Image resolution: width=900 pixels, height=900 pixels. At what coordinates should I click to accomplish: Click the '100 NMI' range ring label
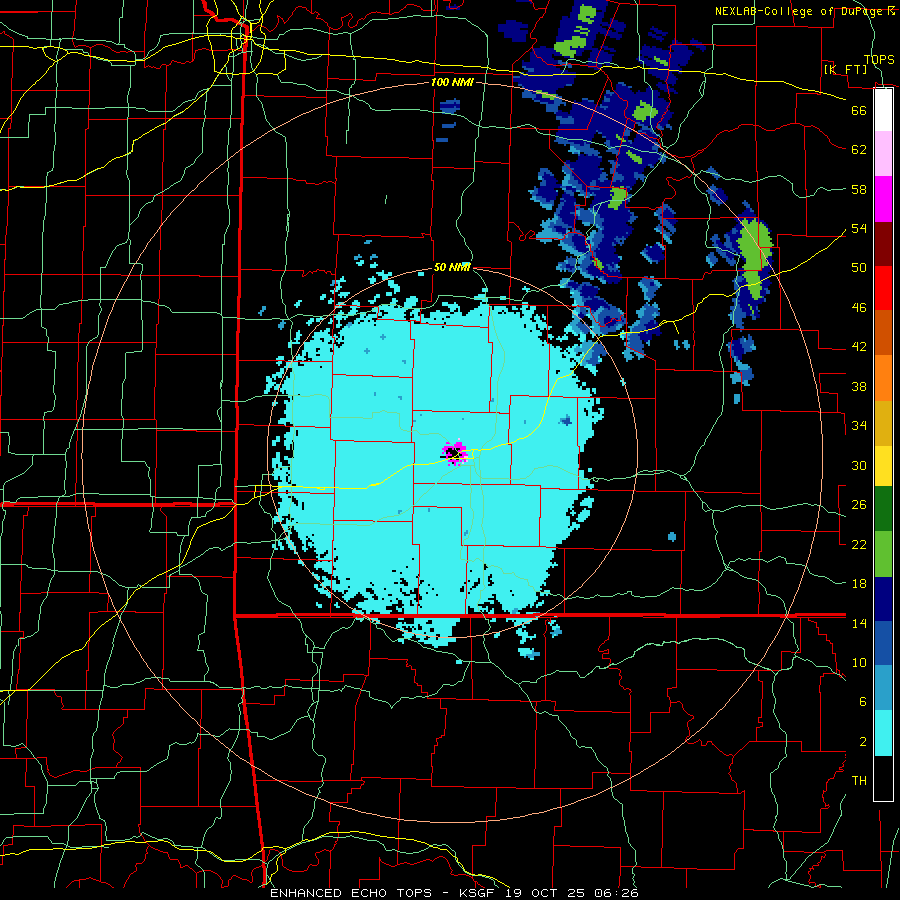[x=452, y=82]
